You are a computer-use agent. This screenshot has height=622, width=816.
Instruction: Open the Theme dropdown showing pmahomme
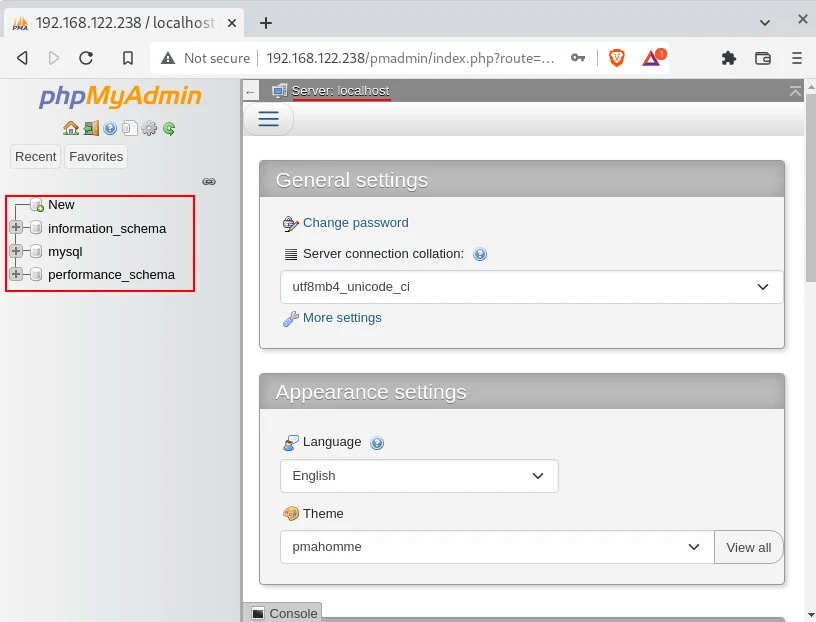coord(497,547)
